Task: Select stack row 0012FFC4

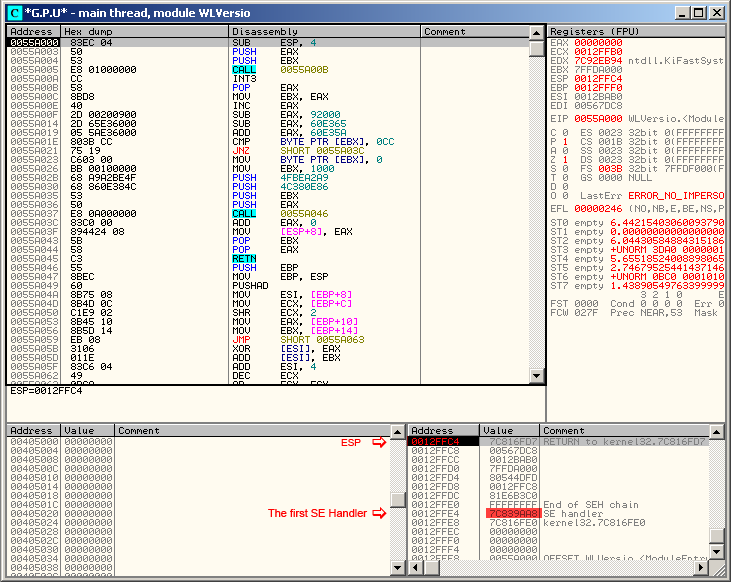Action: point(559,442)
